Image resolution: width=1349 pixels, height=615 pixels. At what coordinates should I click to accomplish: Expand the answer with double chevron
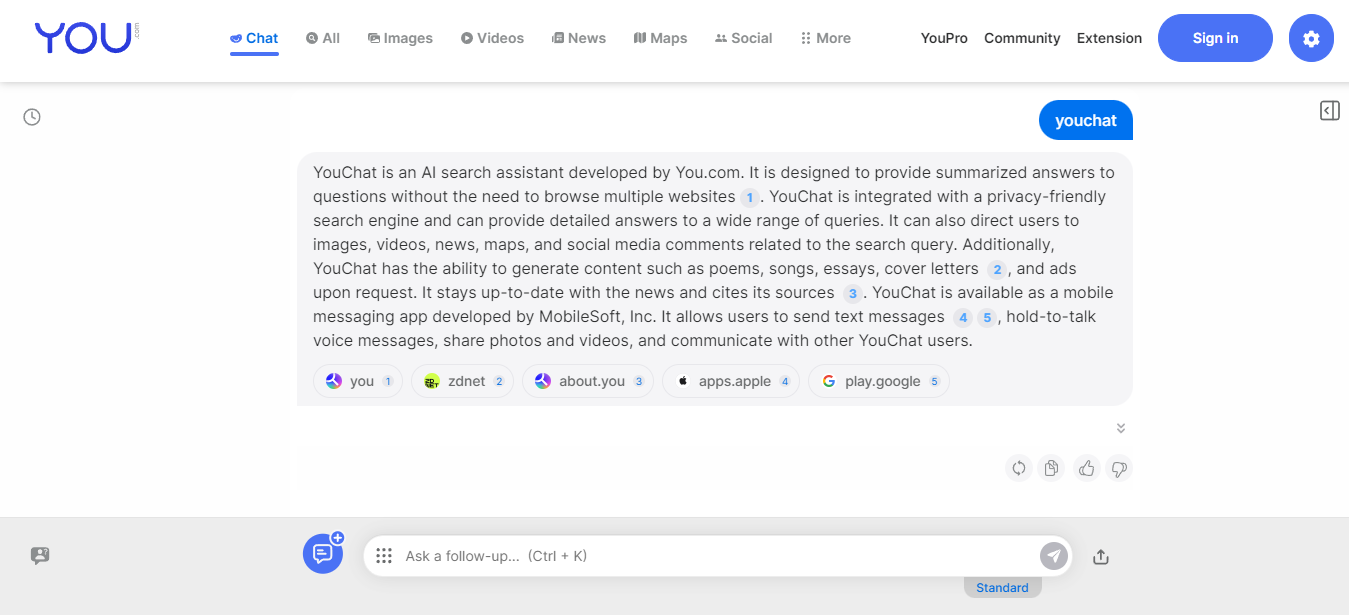[x=1121, y=428]
